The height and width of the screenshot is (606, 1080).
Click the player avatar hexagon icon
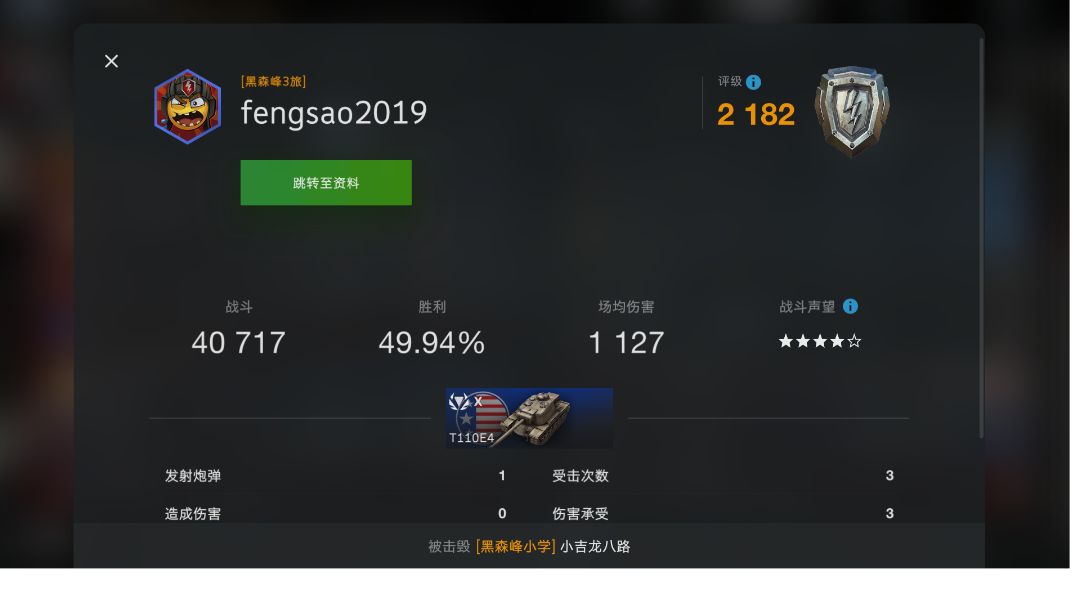[187, 106]
